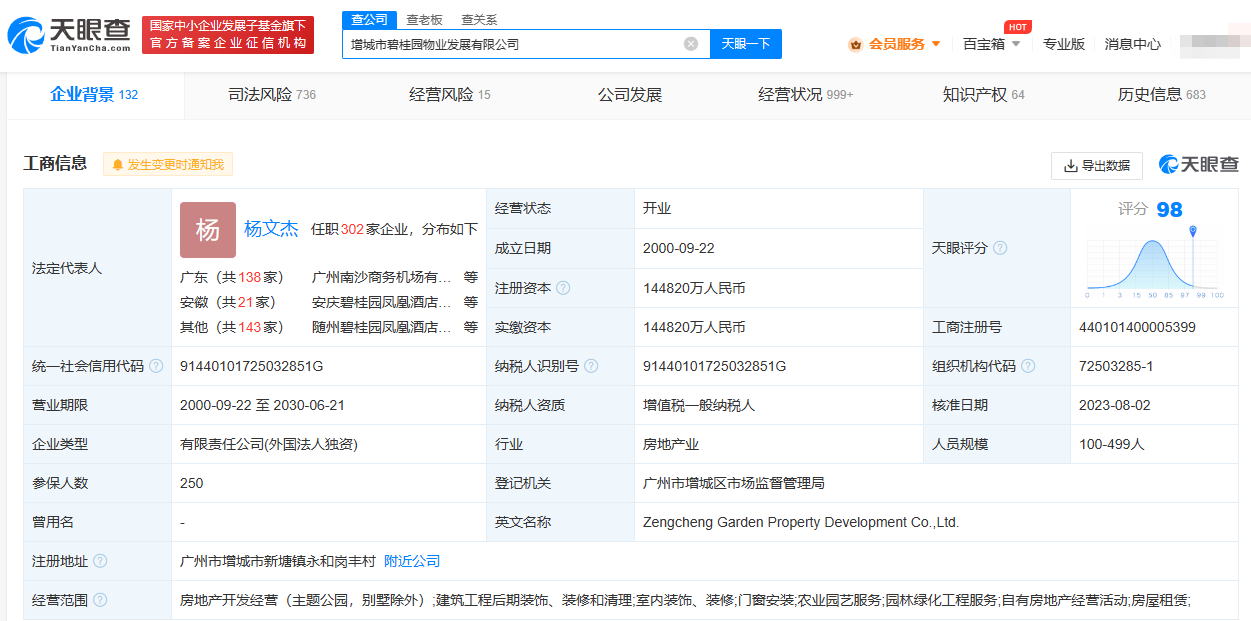Click the help icon beside 注册资本
Viewport: 1251px width, 621px height.
click(563, 288)
